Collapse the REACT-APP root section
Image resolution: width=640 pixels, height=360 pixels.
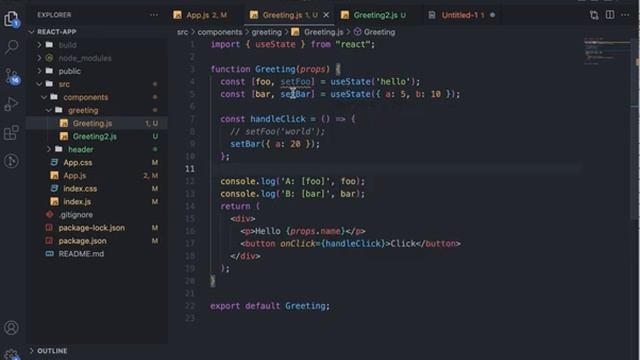tap(57, 31)
